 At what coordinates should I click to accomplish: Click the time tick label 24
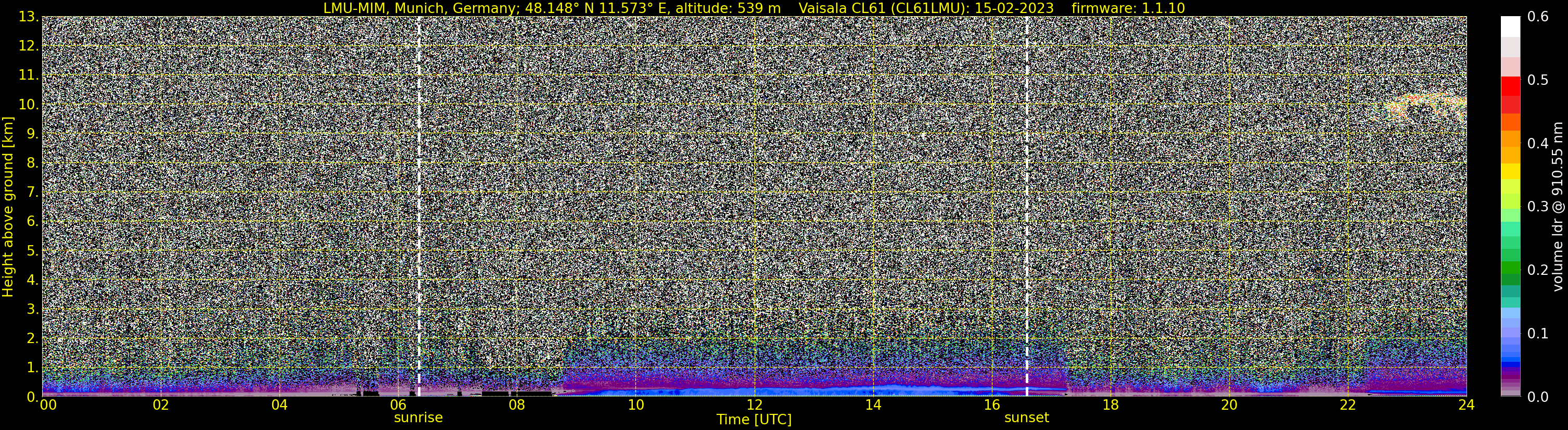1467,405
